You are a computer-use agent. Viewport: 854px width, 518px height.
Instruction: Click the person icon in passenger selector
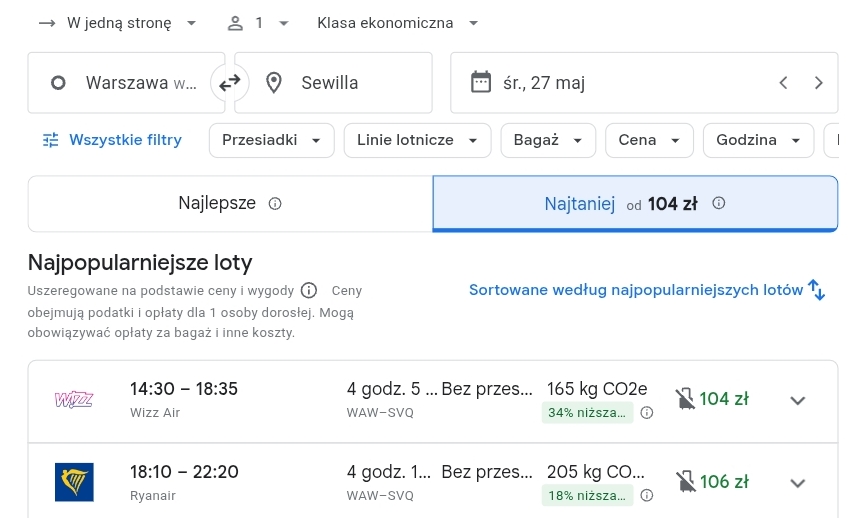[235, 23]
